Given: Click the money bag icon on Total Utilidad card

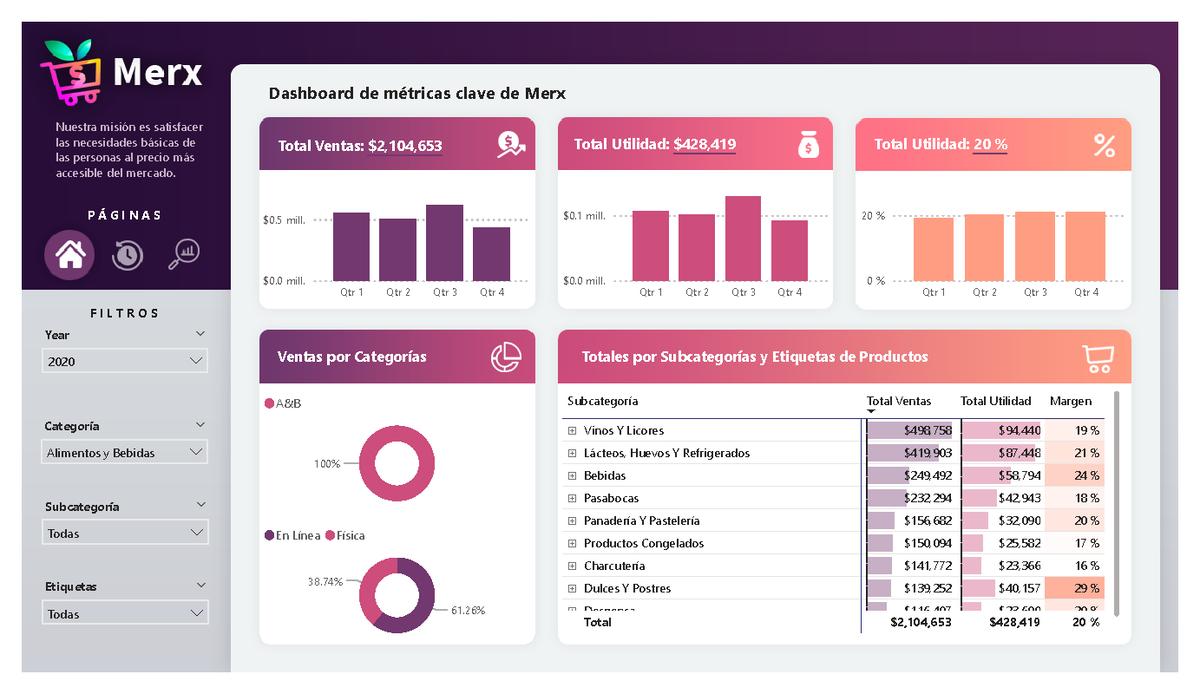Looking at the screenshot, I should [809, 143].
